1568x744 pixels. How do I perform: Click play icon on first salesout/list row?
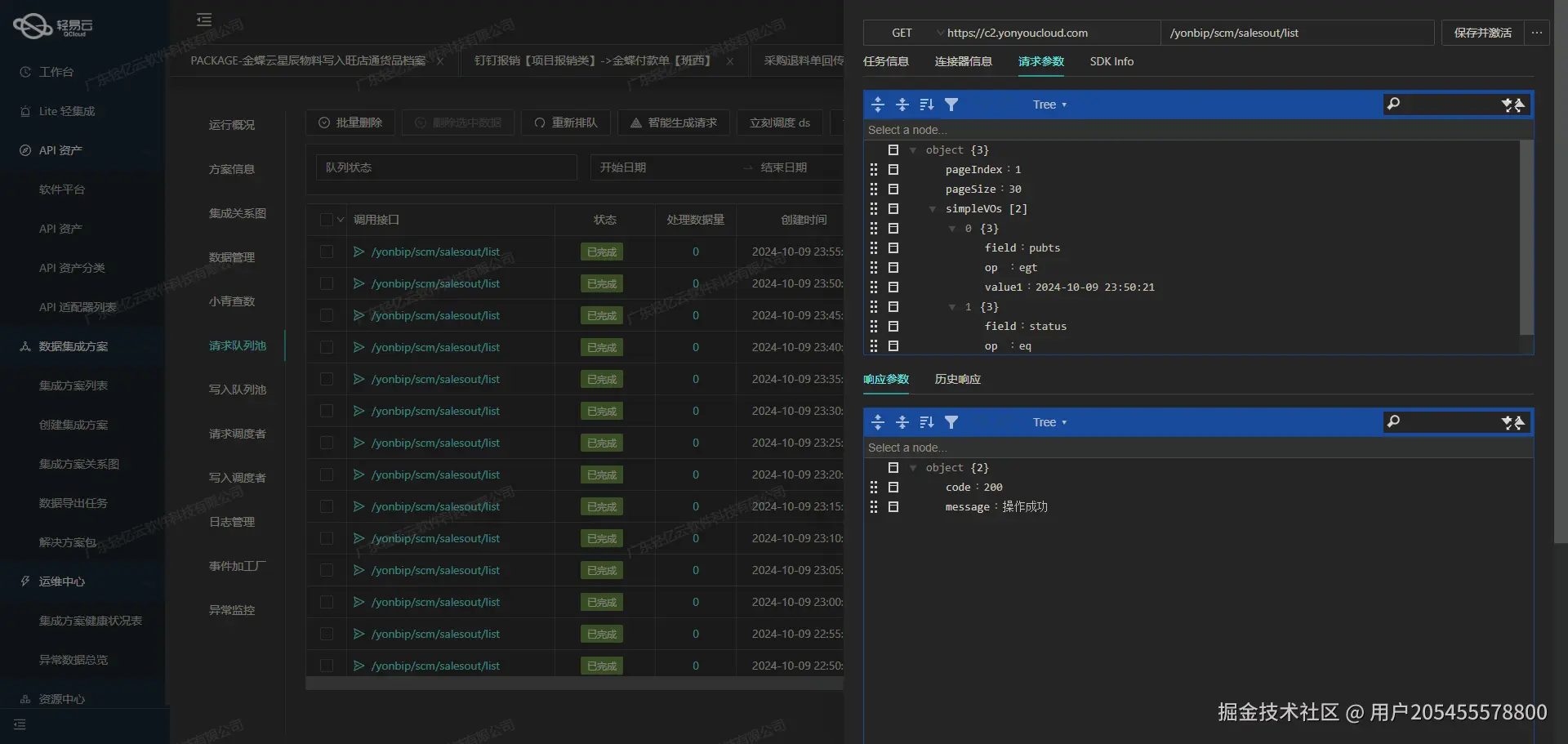pyautogui.click(x=359, y=252)
